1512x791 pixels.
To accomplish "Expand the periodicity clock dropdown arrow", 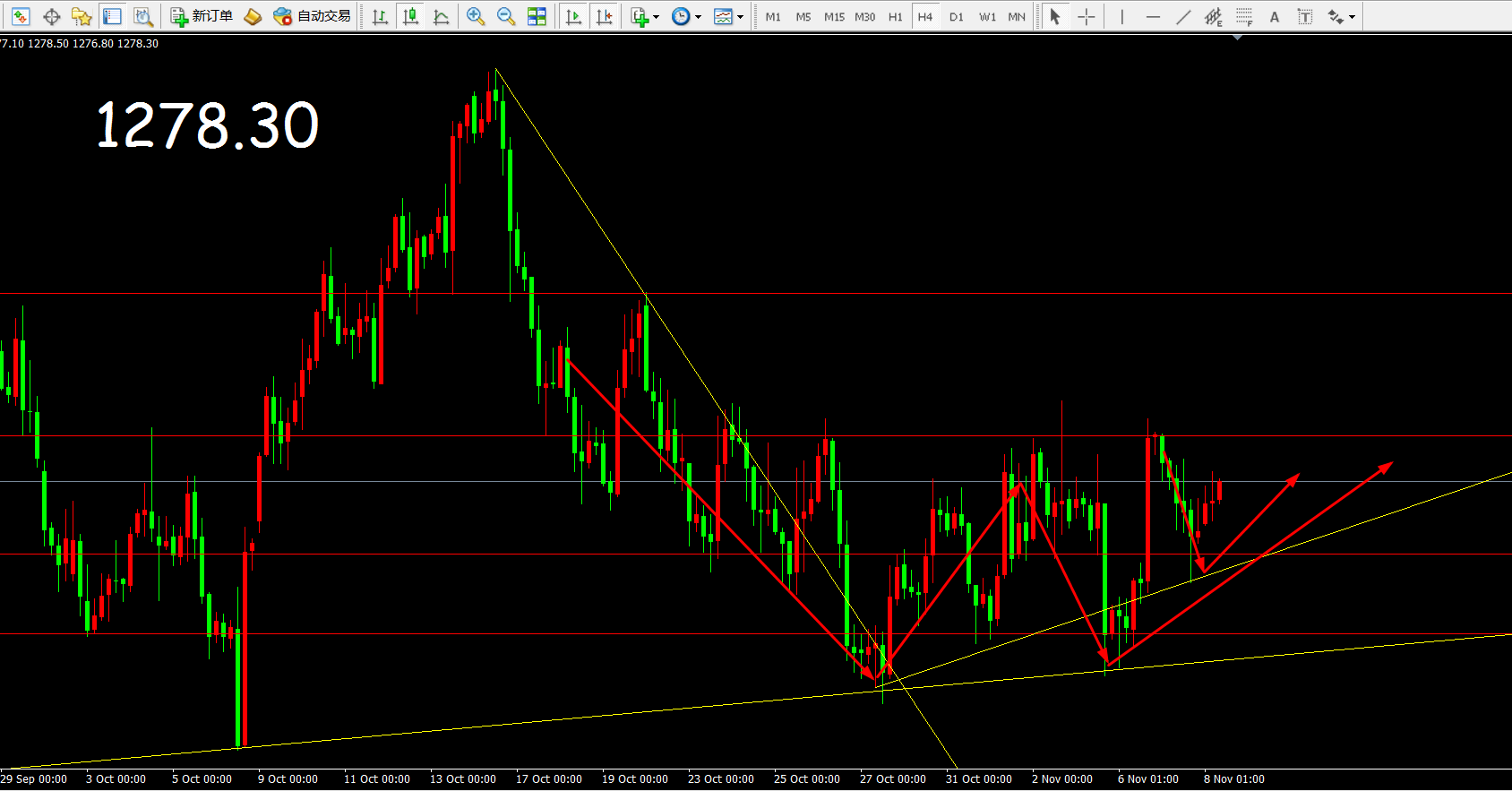I will [698, 16].
